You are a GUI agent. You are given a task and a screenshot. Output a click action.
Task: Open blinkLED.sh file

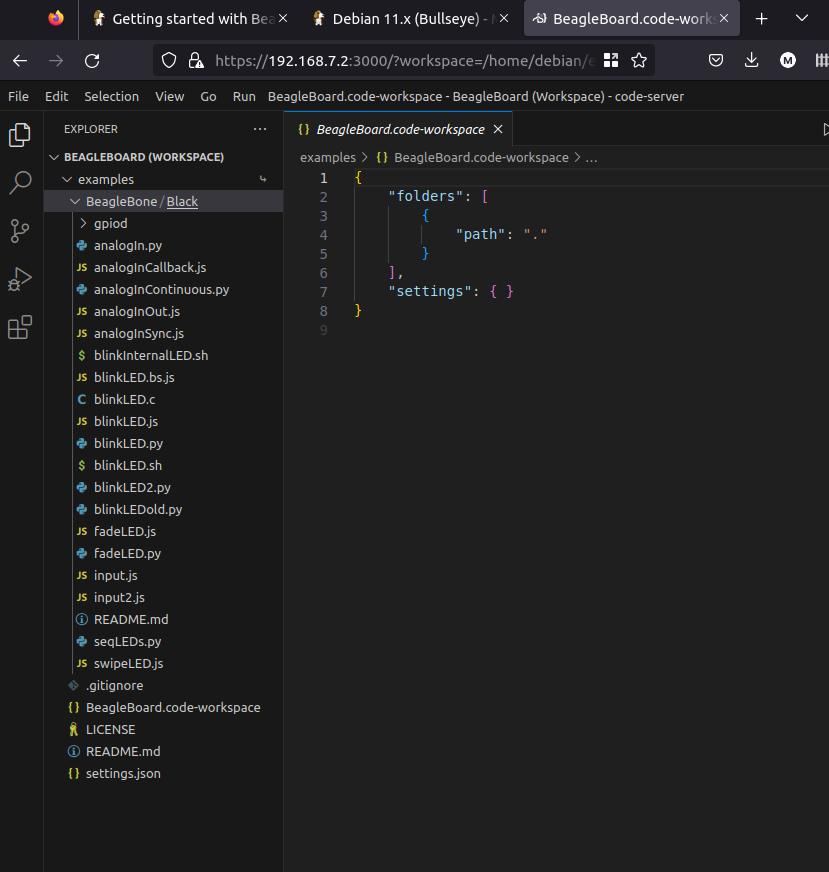pos(128,465)
